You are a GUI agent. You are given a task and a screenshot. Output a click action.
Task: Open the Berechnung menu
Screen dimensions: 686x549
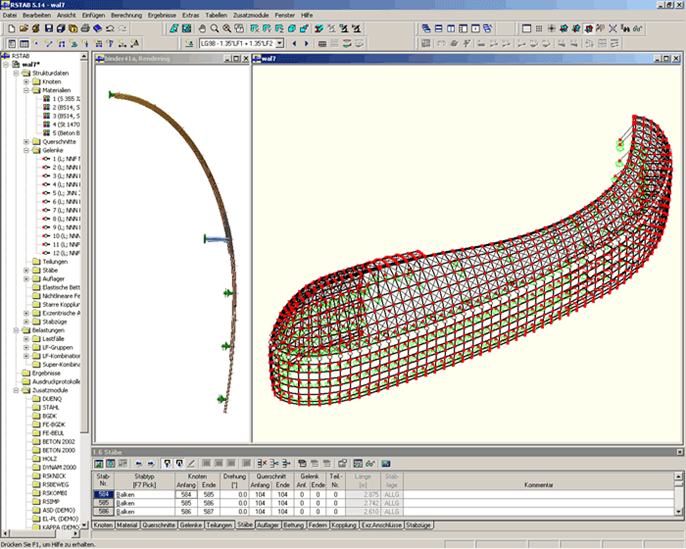[x=126, y=15]
